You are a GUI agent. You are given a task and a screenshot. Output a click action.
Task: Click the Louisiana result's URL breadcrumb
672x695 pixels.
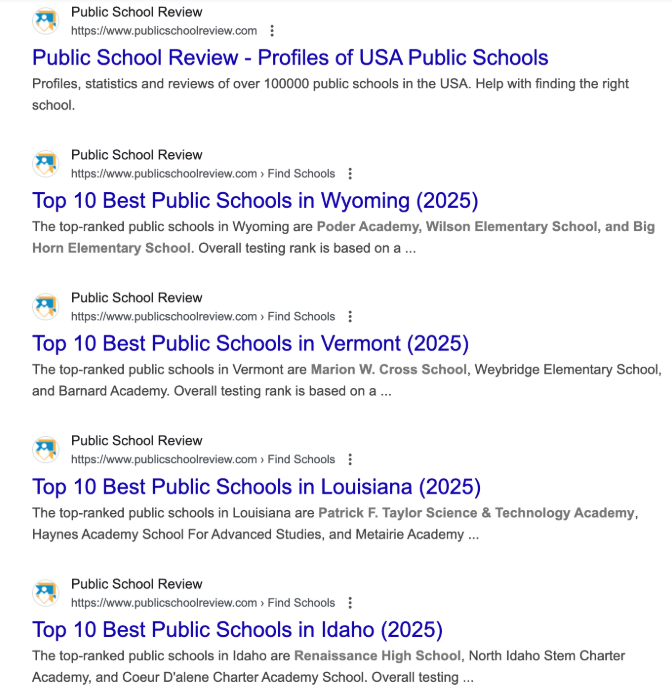click(203, 460)
